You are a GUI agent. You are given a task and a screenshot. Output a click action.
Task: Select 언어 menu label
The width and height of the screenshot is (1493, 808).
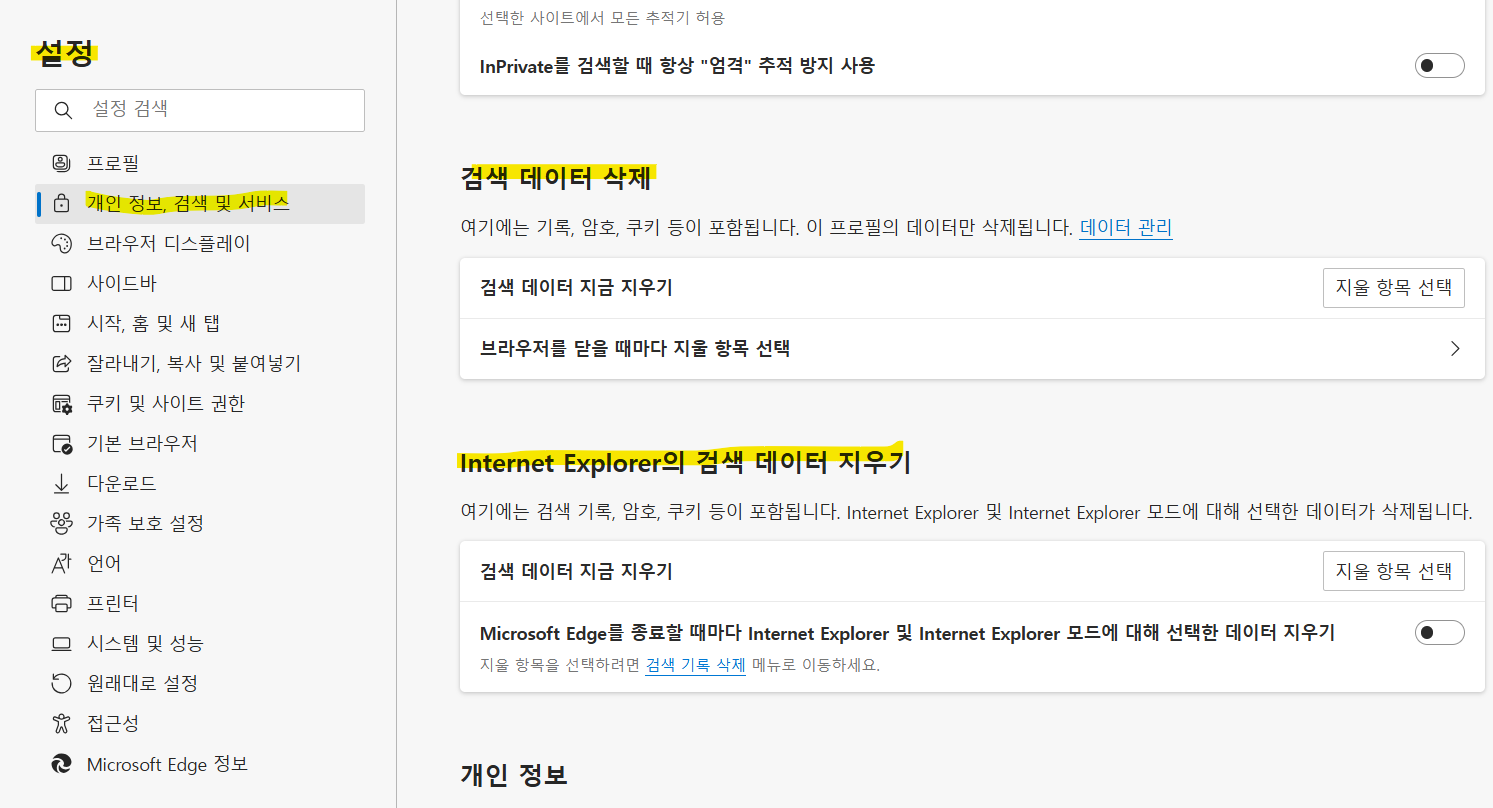pos(104,563)
